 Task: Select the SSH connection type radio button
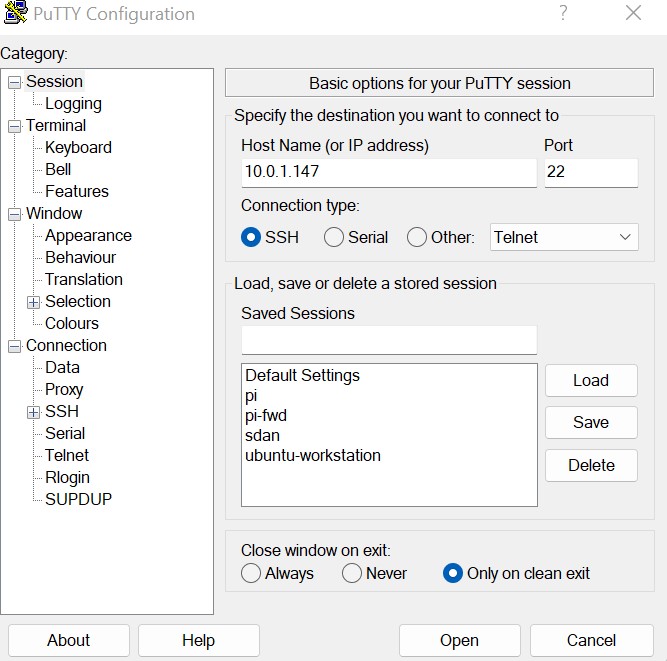click(x=251, y=237)
